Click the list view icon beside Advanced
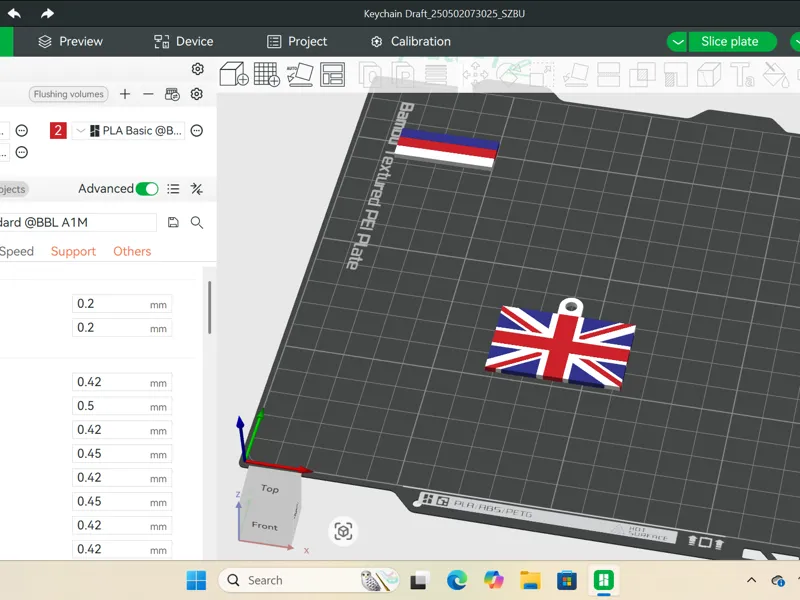Image resolution: width=800 pixels, height=600 pixels. pyautogui.click(x=173, y=189)
